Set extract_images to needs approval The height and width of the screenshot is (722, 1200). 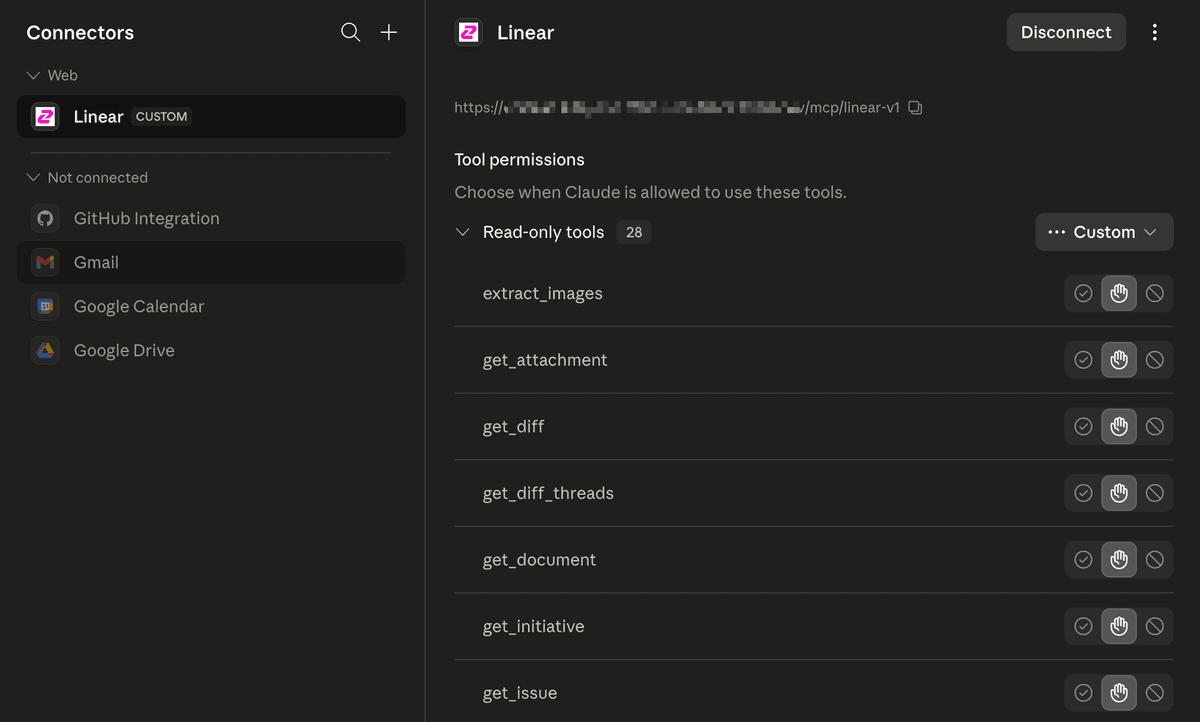tap(1119, 294)
